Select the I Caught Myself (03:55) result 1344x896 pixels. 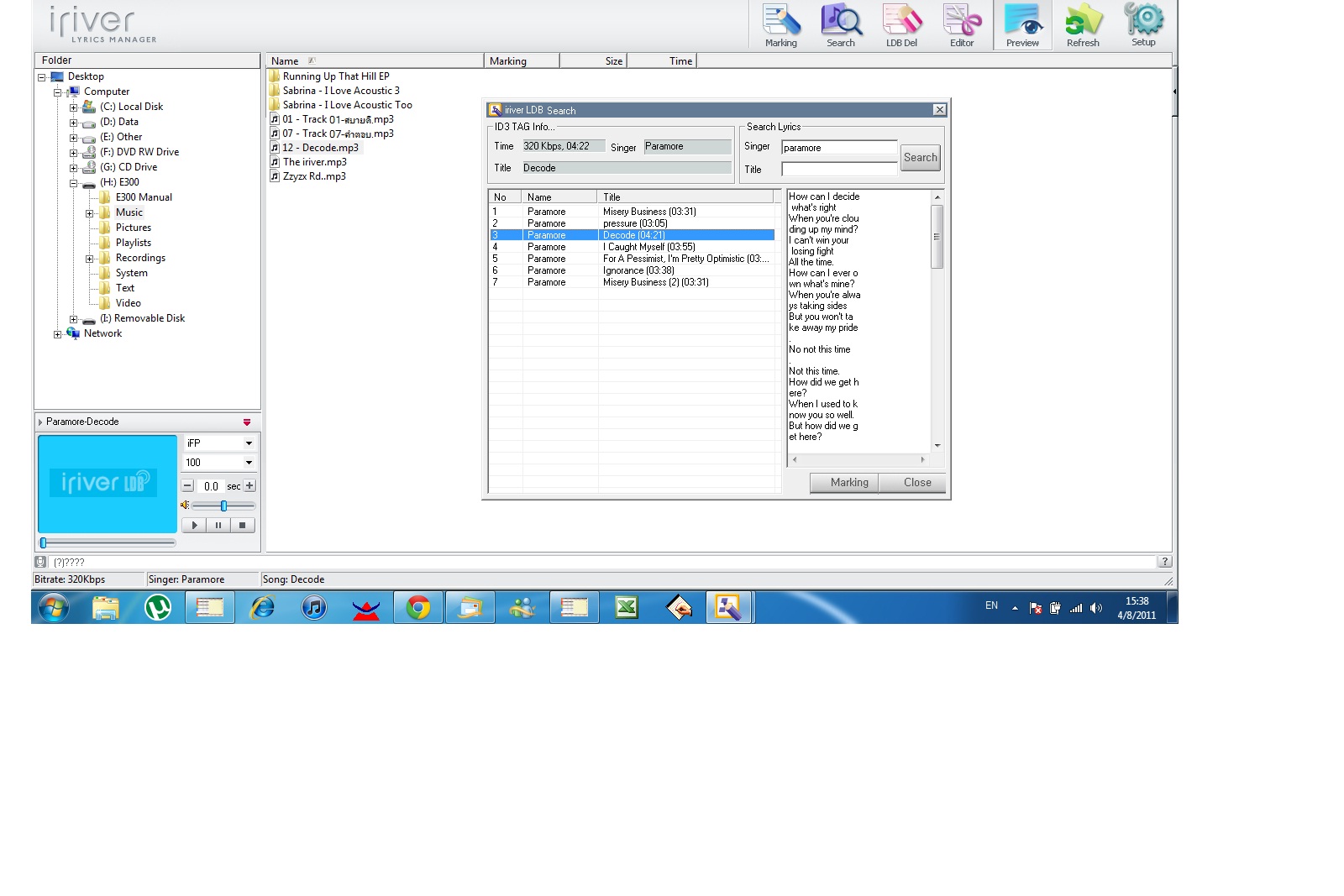pos(632,247)
